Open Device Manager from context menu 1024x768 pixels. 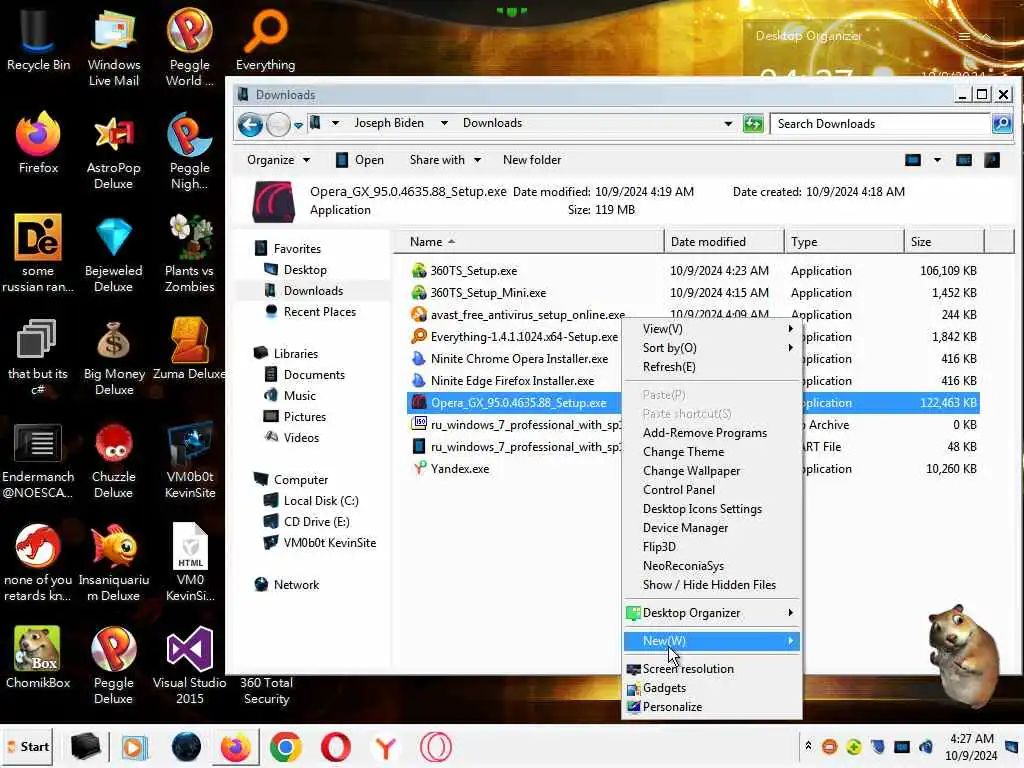[x=712, y=528]
